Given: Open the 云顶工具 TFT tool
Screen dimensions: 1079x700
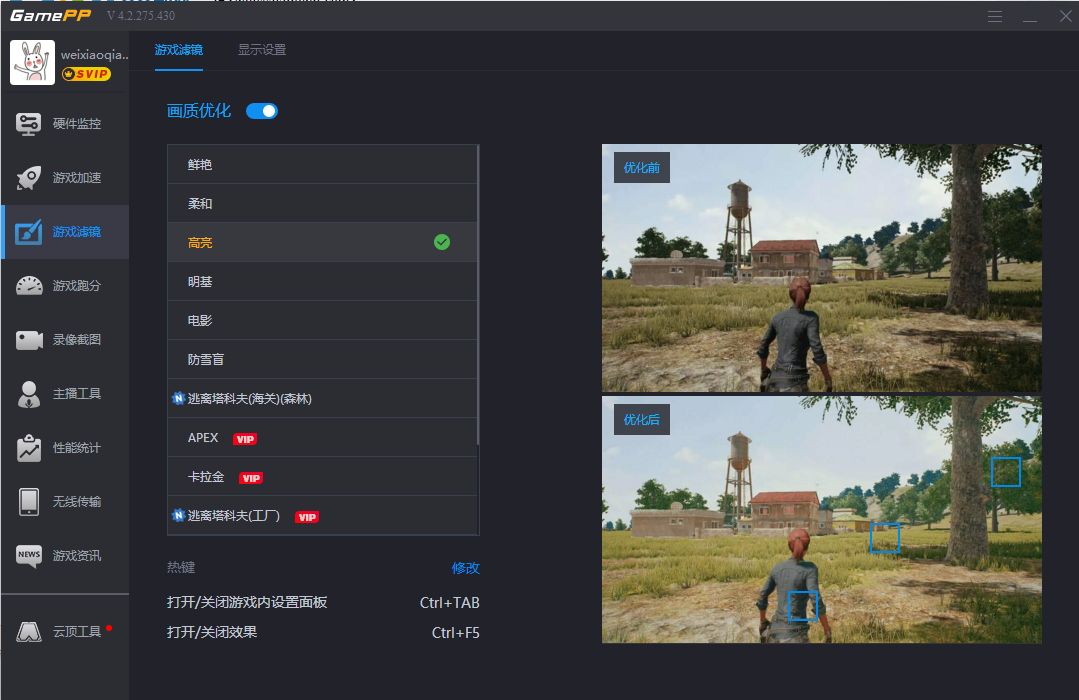Looking at the screenshot, I should 65,631.
